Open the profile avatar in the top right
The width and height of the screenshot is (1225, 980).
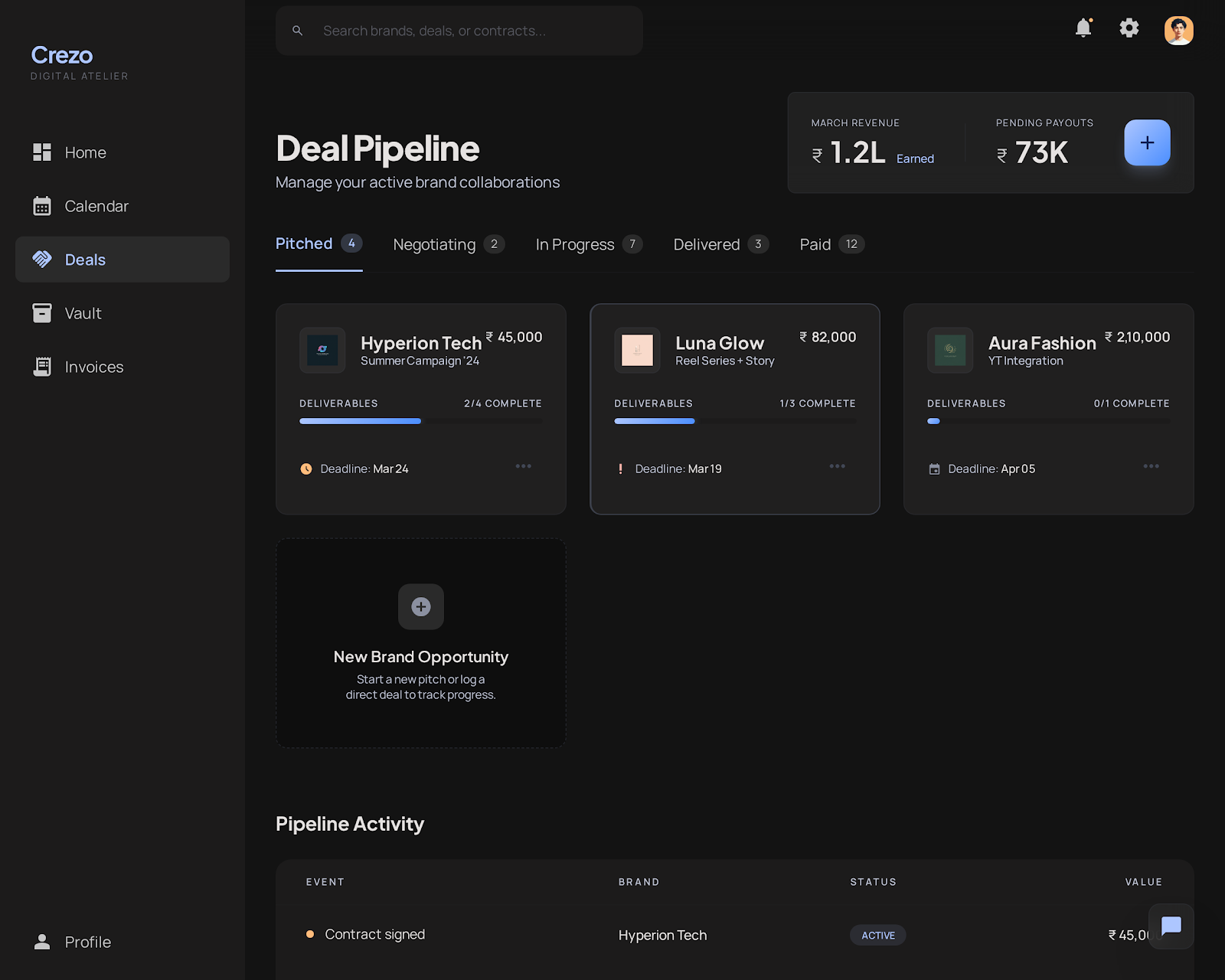(x=1178, y=30)
